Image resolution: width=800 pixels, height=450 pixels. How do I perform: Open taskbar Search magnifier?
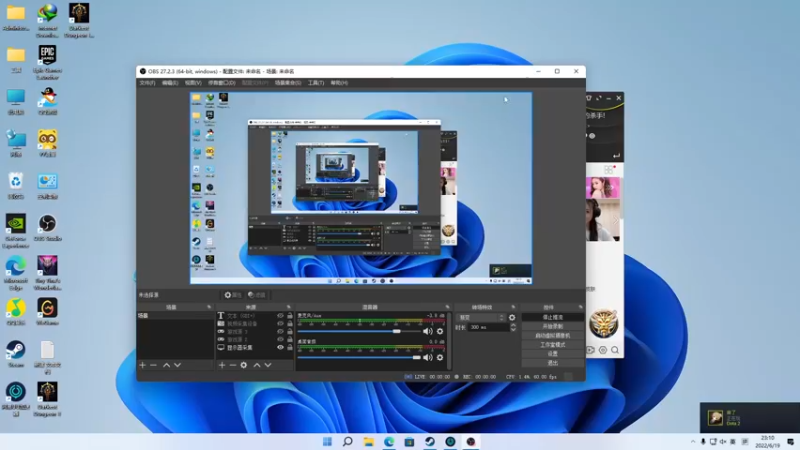click(348, 441)
